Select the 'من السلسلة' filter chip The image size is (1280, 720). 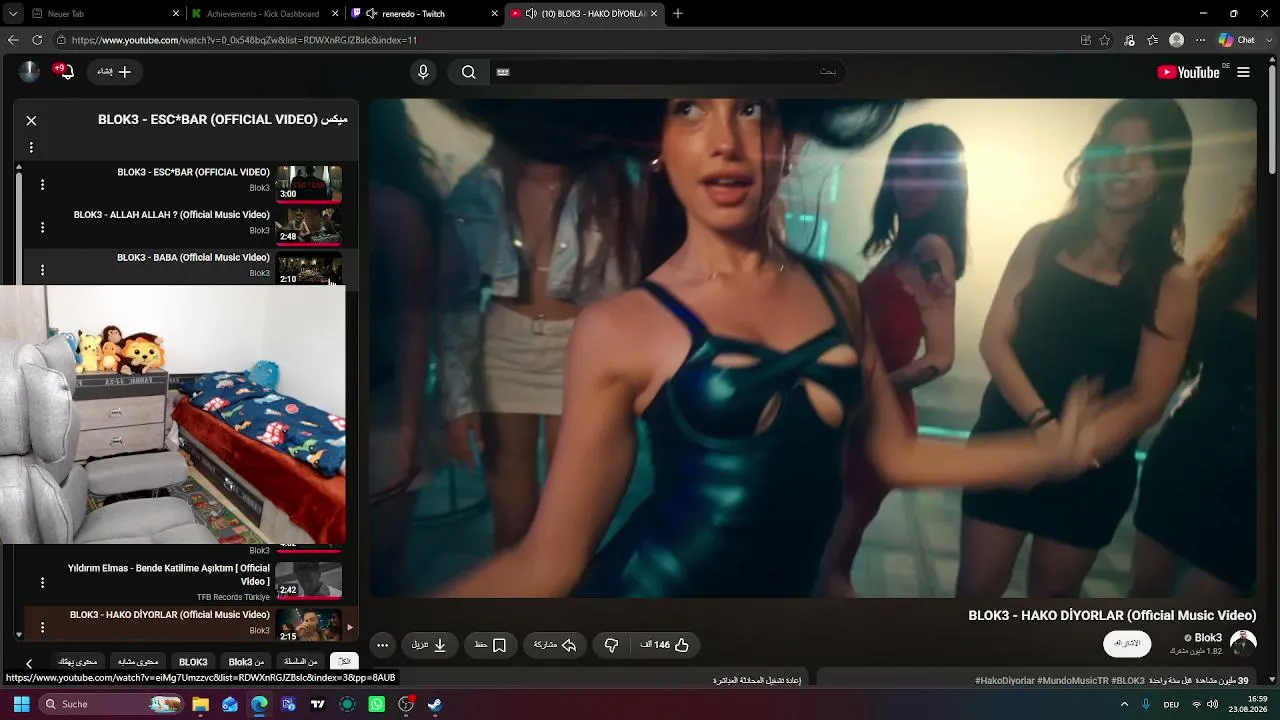tap(301, 662)
